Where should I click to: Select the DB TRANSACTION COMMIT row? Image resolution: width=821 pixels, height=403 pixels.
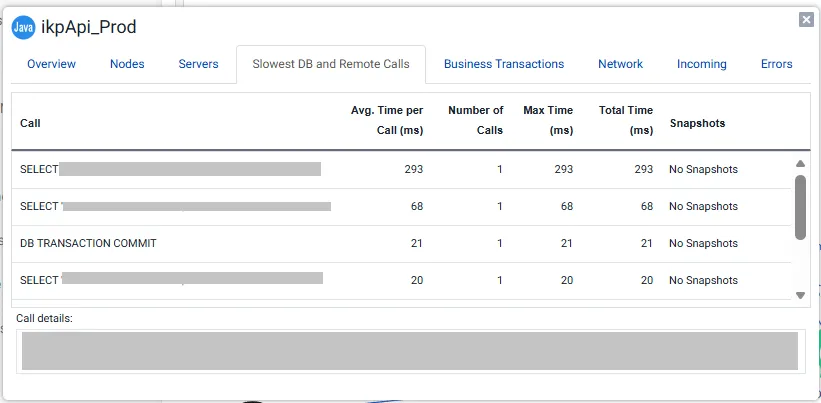pyautogui.click(x=88, y=243)
